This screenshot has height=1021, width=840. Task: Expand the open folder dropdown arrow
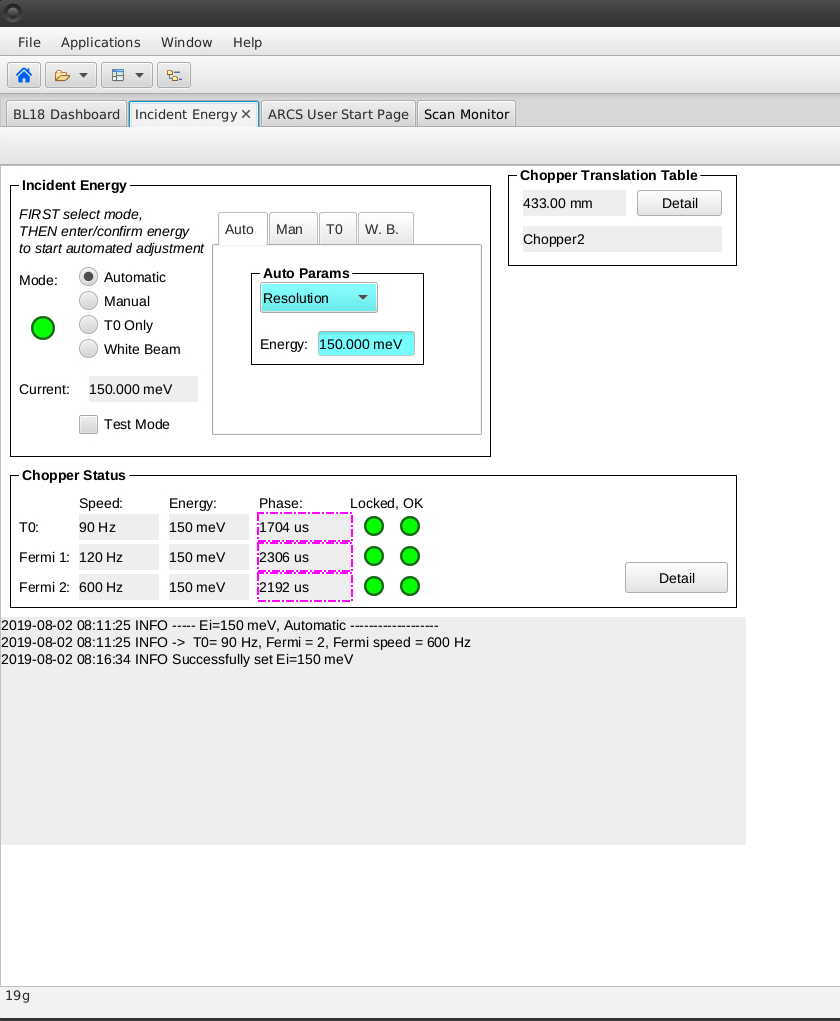click(83, 75)
